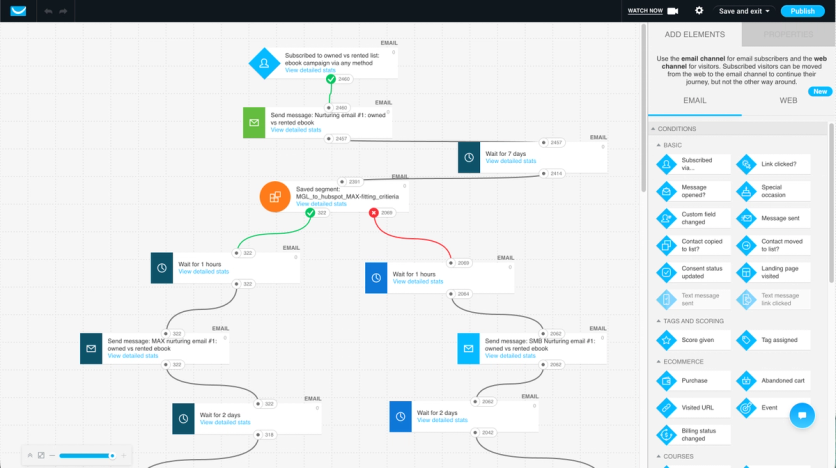Collapse the CONDITIONS section

pyautogui.click(x=653, y=129)
